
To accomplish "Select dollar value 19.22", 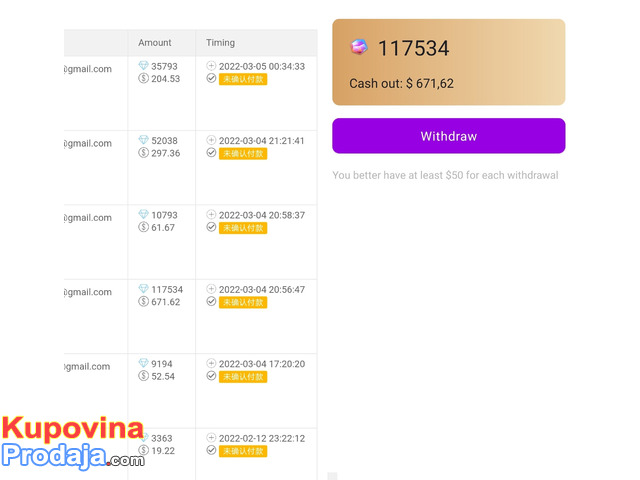I will 163,451.
